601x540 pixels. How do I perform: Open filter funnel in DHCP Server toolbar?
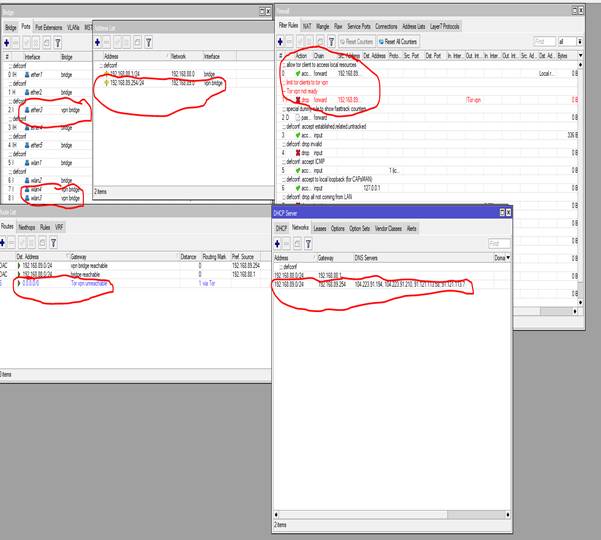(x=308, y=243)
